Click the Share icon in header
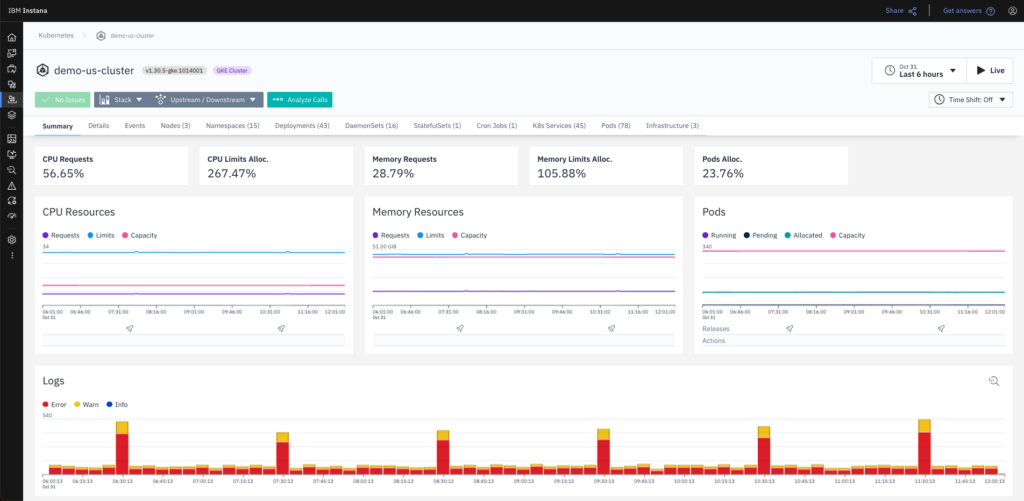1024x501 pixels. coord(912,11)
